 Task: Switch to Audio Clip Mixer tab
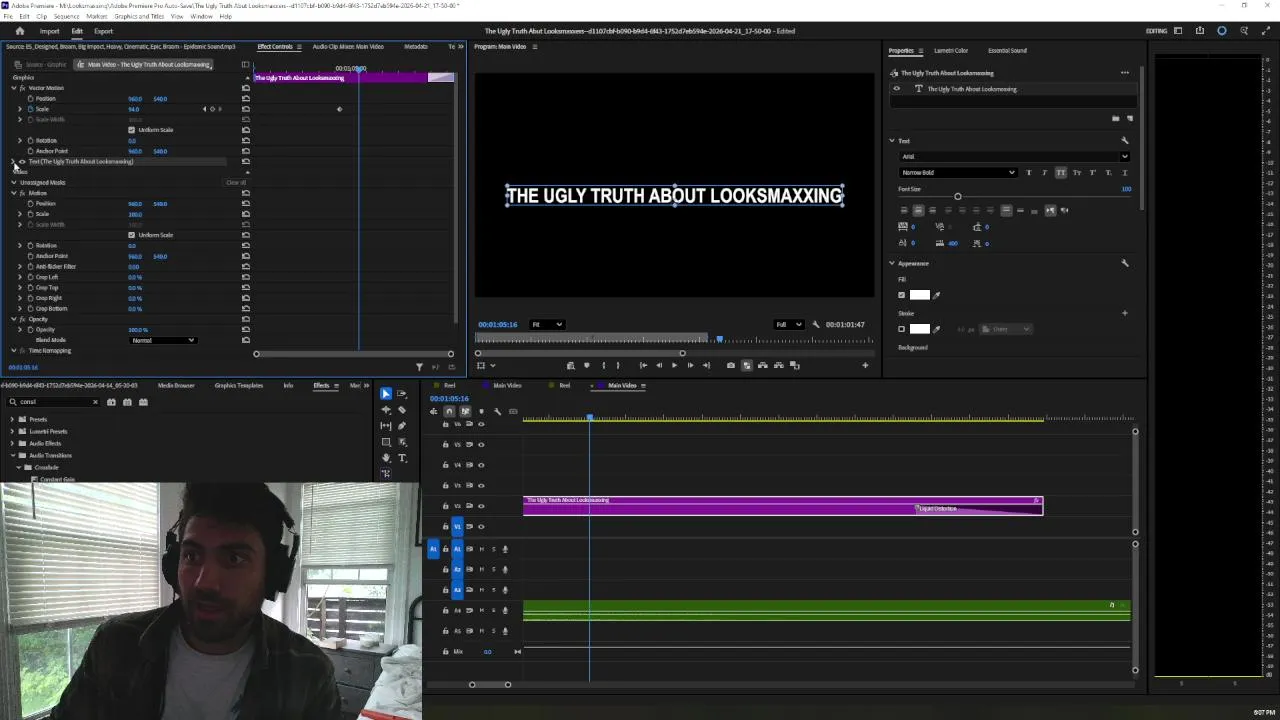coord(348,47)
